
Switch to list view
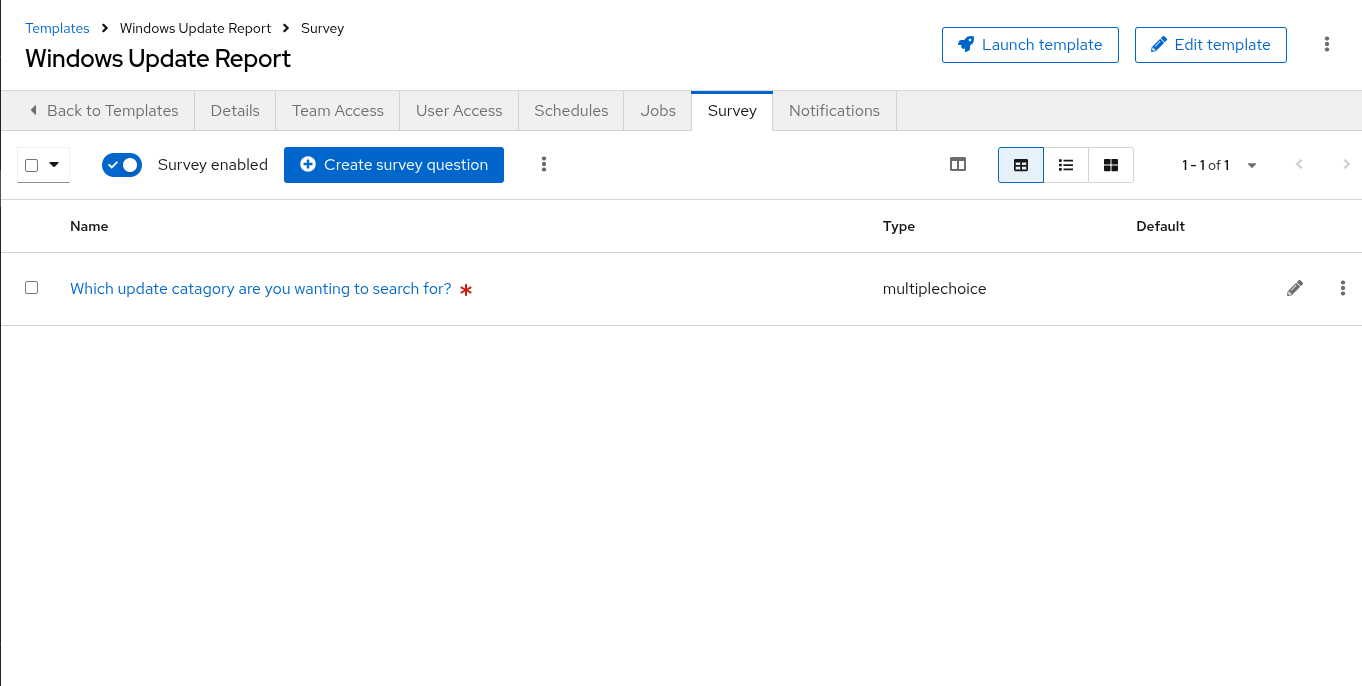[1066, 165]
